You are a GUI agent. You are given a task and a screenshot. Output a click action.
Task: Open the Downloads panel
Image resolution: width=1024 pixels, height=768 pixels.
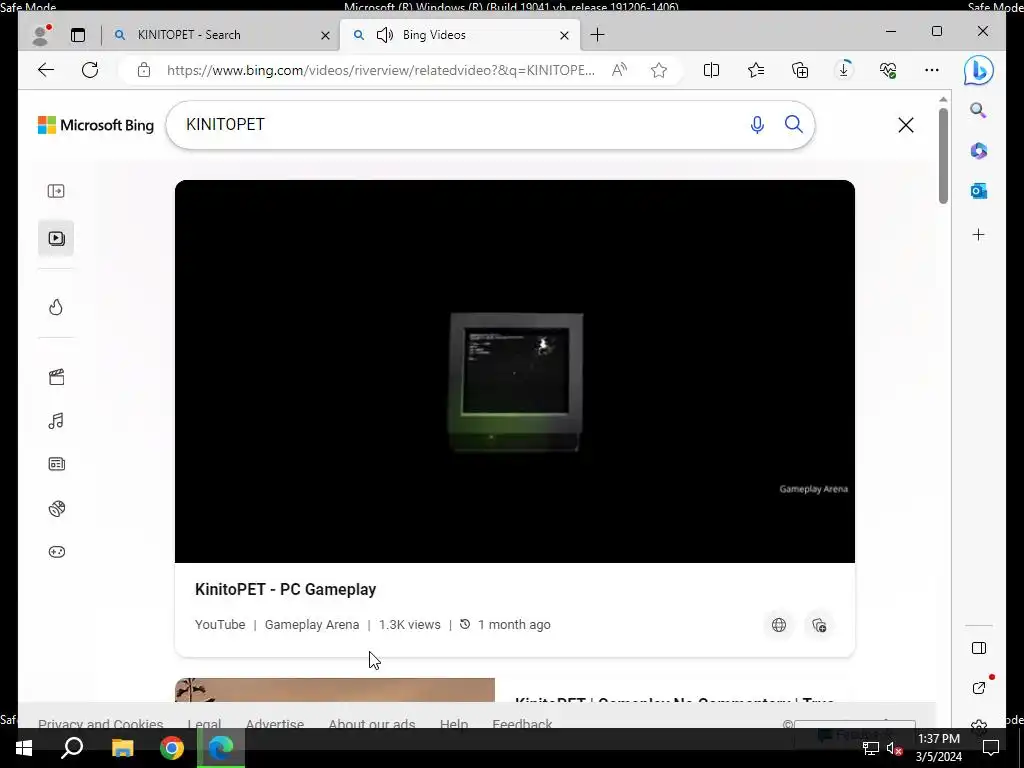844,70
